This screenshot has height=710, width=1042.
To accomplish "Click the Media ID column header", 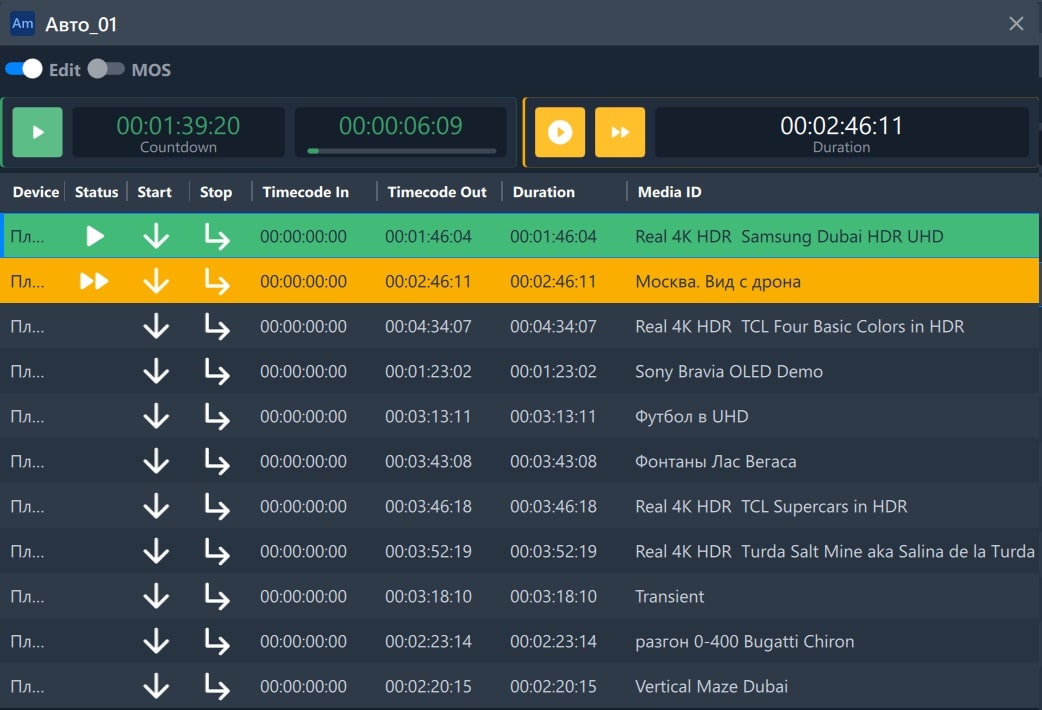I will [669, 192].
